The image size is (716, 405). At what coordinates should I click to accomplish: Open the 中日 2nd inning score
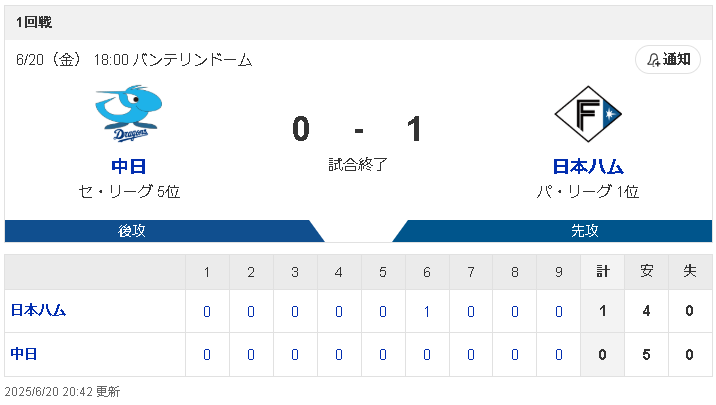[x=251, y=355]
